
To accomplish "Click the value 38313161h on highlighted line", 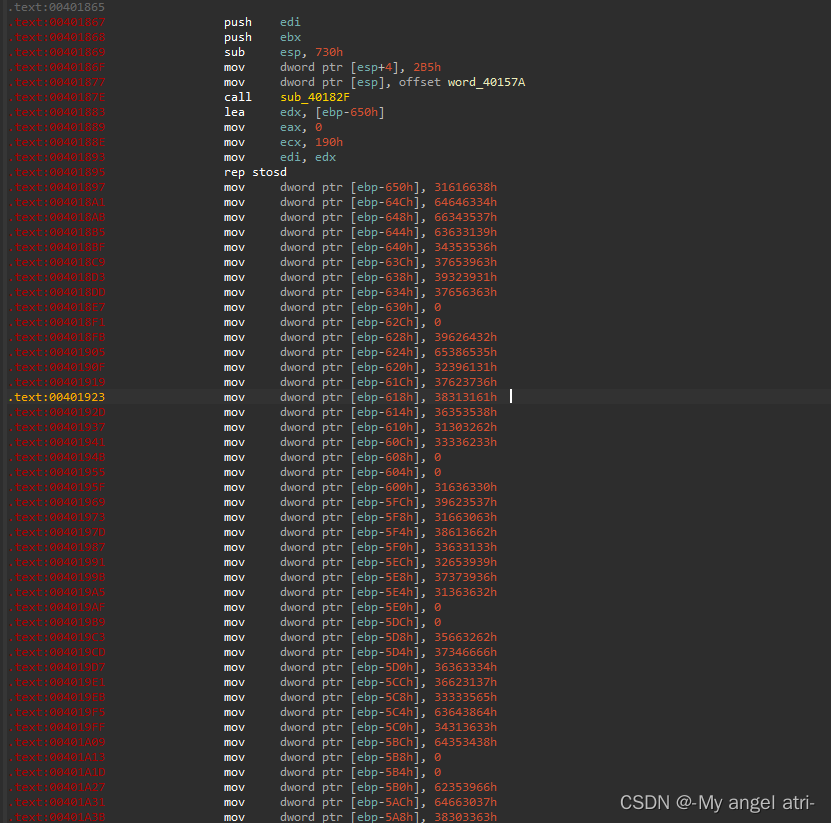I will click(466, 397).
